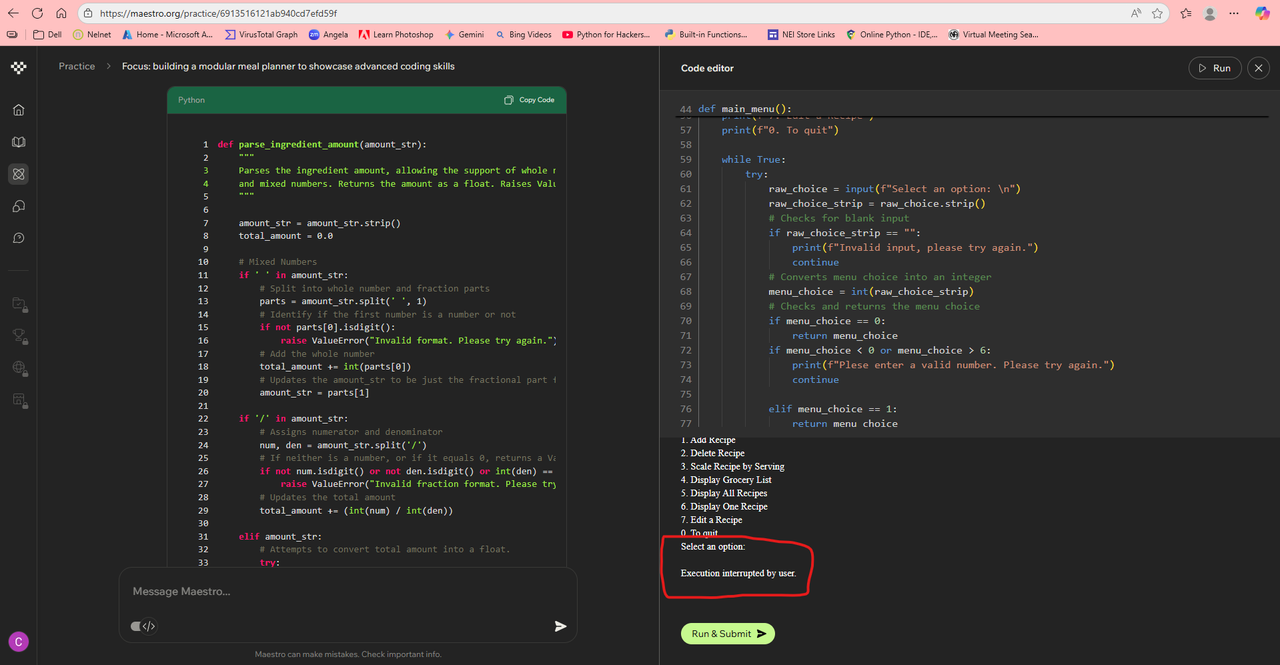Open Home - Microsoft Azure bookmark
Image resolution: width=1280 pixels, height=665 pixels.
point(167,34)
